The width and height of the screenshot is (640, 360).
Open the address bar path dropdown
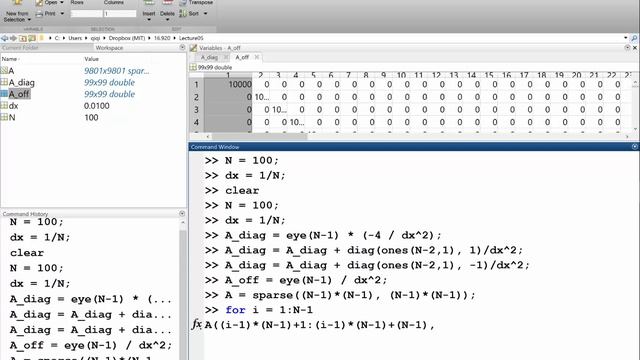coord(625,38)
